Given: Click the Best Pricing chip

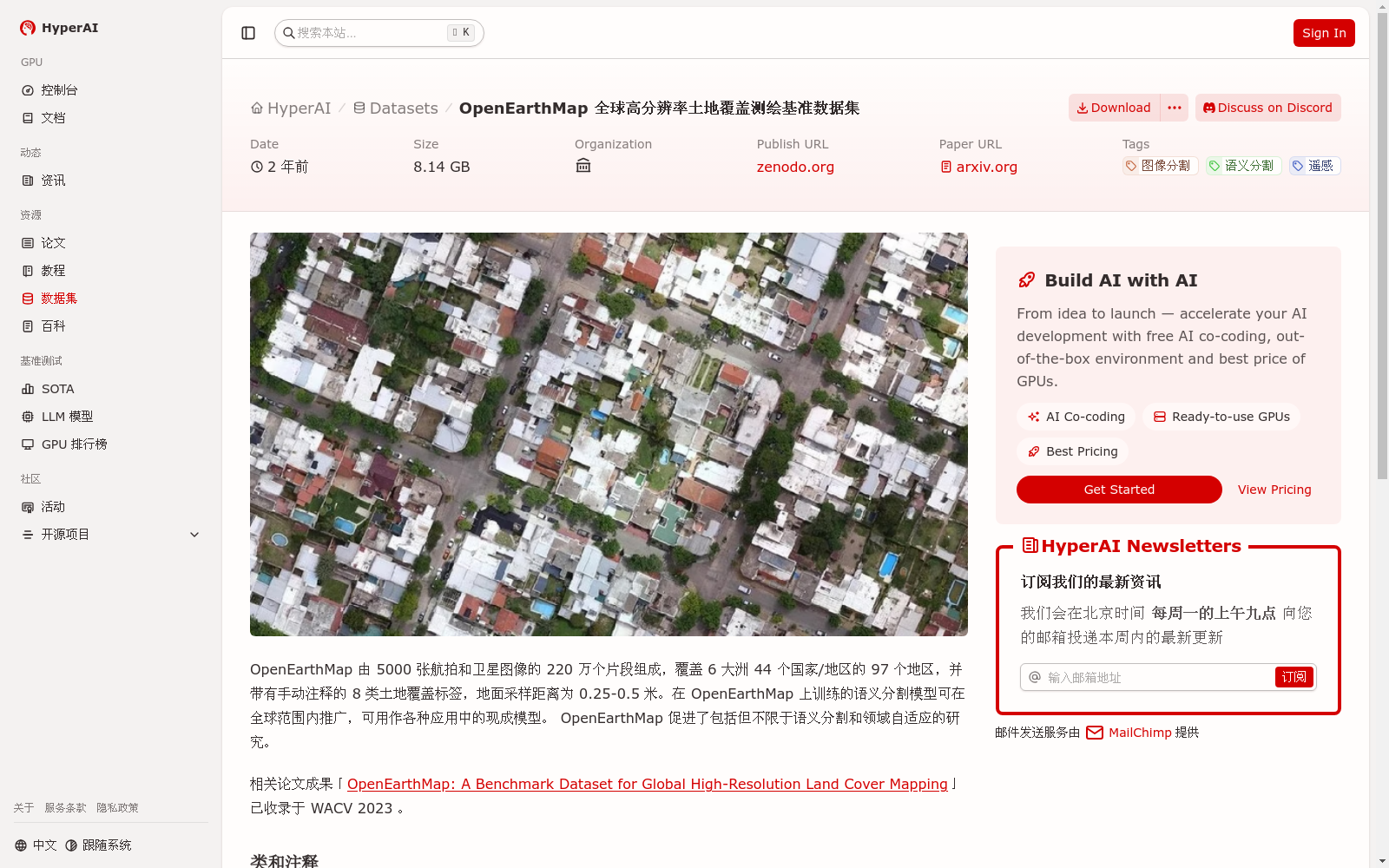Looking at the screenshot, I should pyautogui.click(x=1072, y=451).
